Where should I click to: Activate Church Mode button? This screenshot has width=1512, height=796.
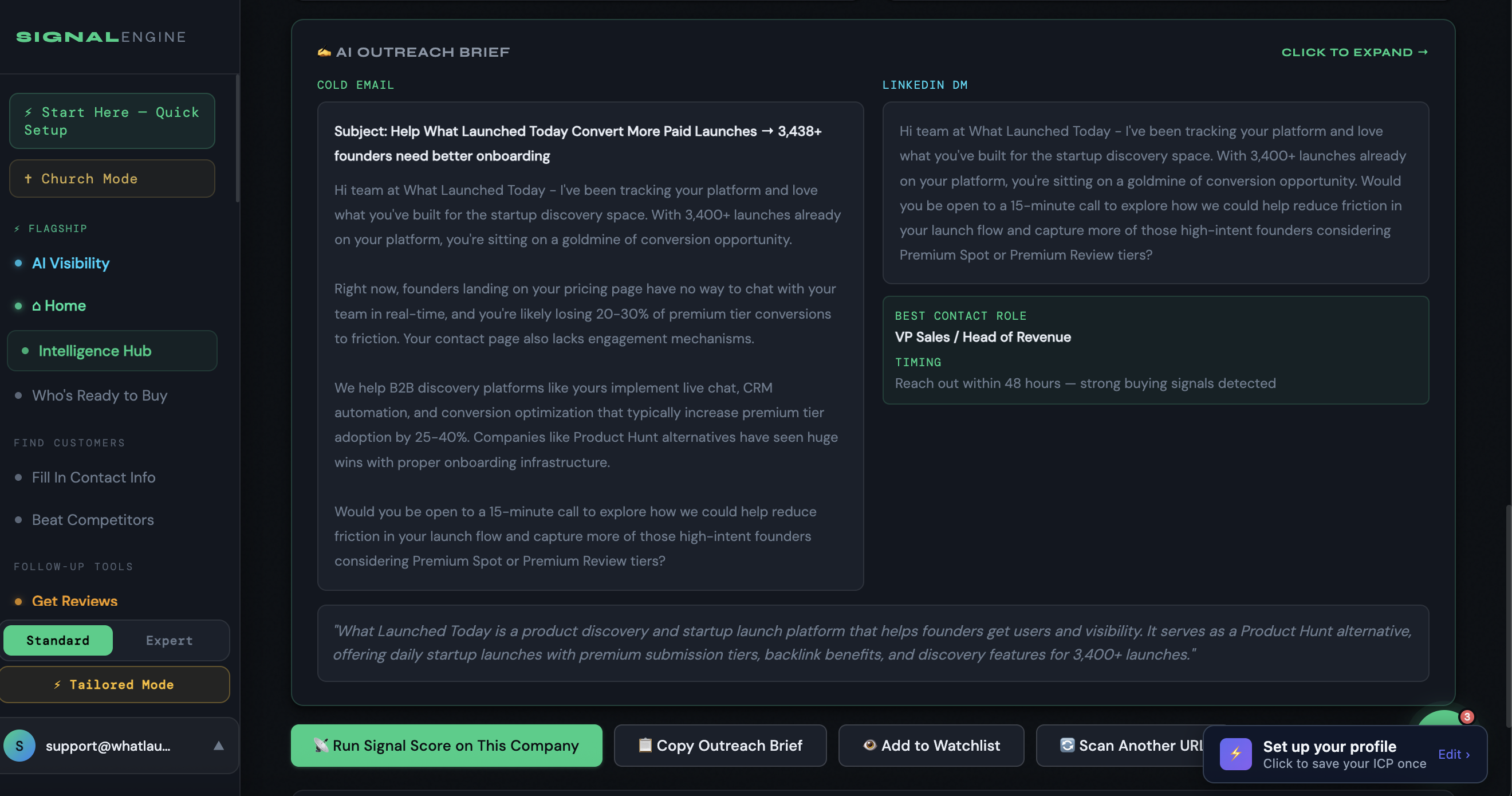point(112,179)
